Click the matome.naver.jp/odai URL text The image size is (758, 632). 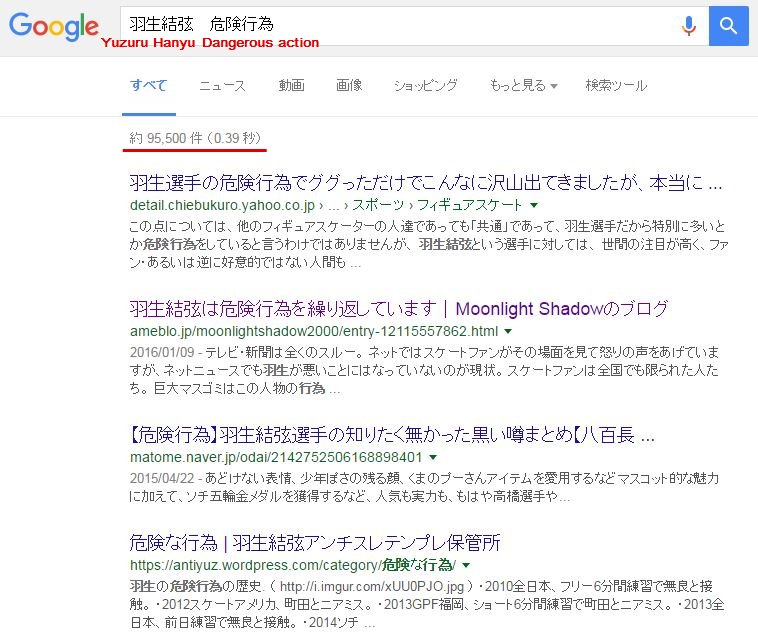pyautogui.click(x=276, y=457)
